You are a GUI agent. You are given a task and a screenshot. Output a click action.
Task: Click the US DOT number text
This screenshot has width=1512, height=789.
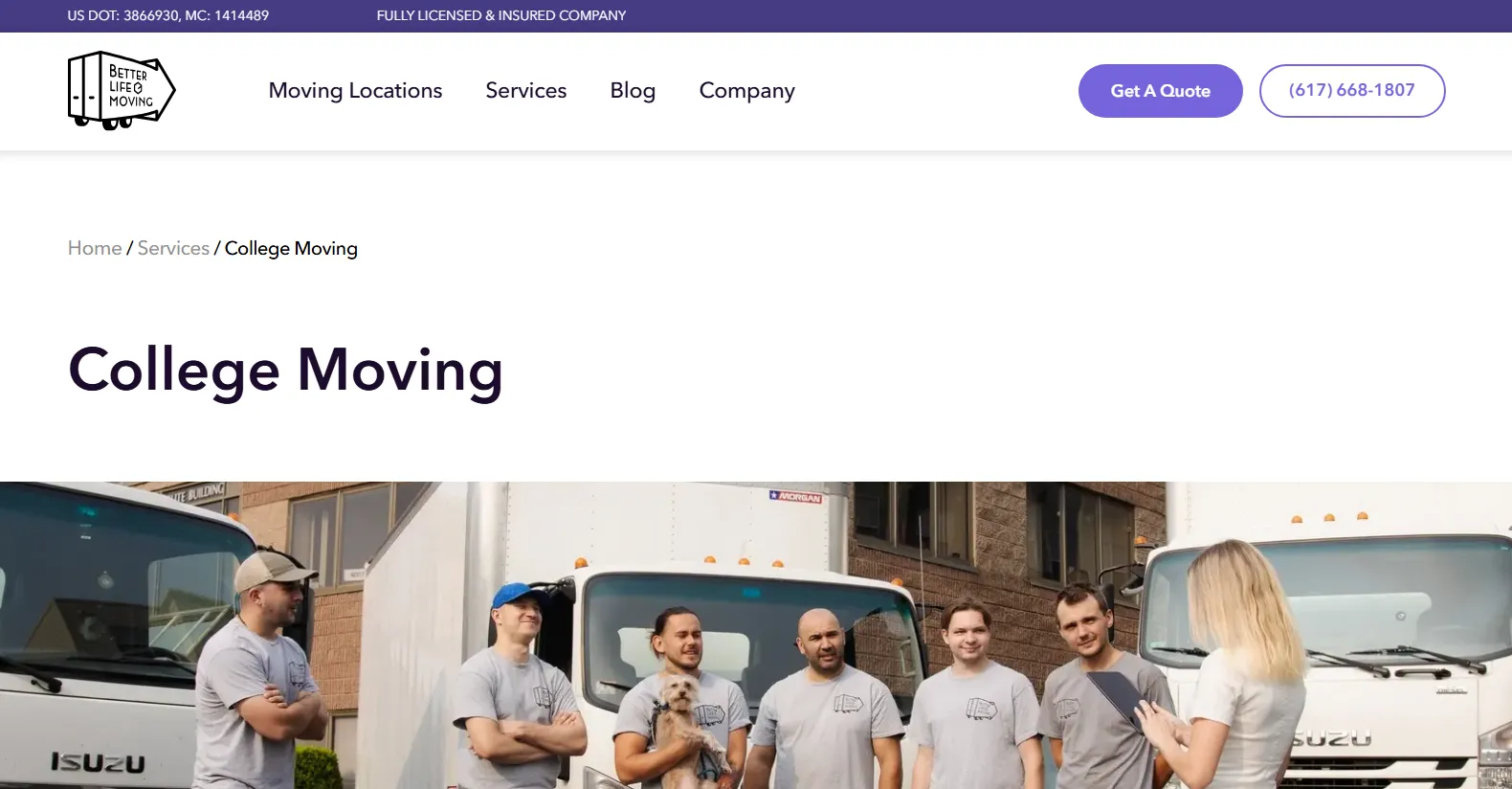168,15
